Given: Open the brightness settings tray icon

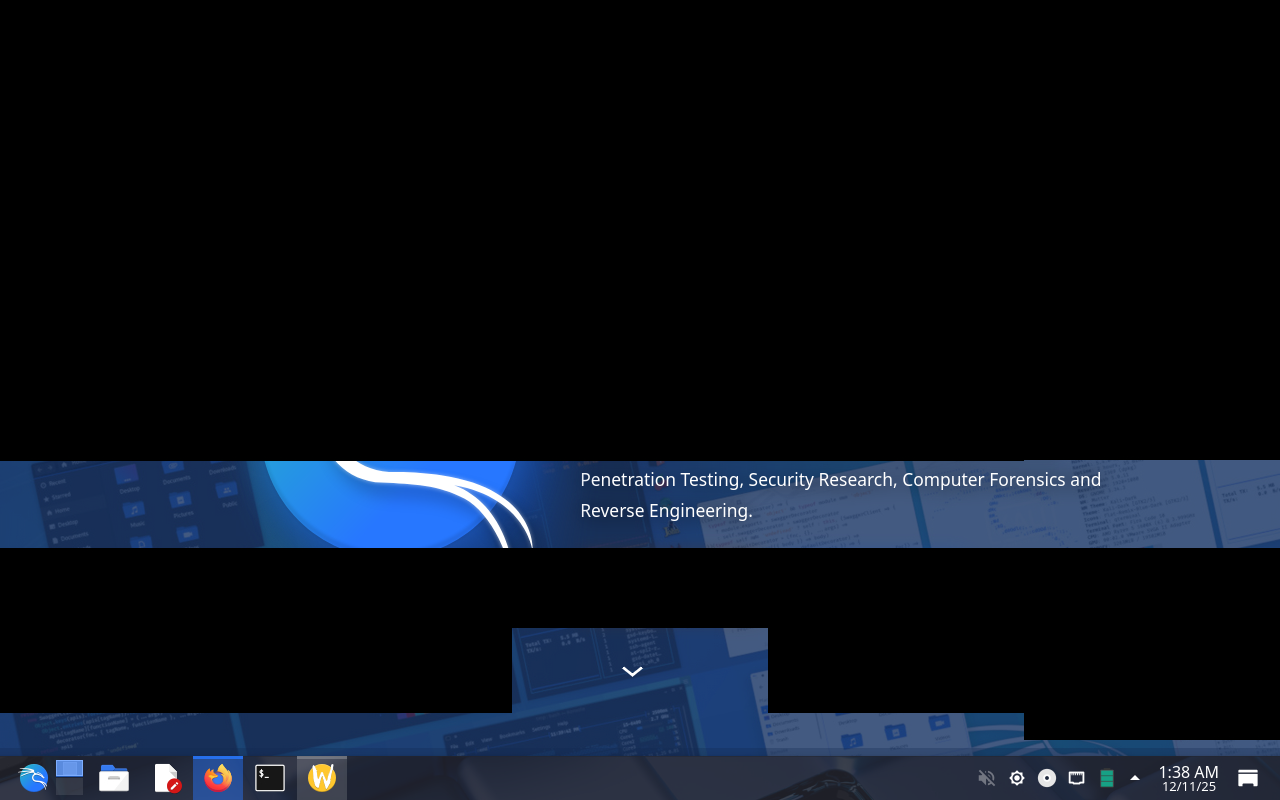Looking at the screenshot, I should click(1017, 778).
